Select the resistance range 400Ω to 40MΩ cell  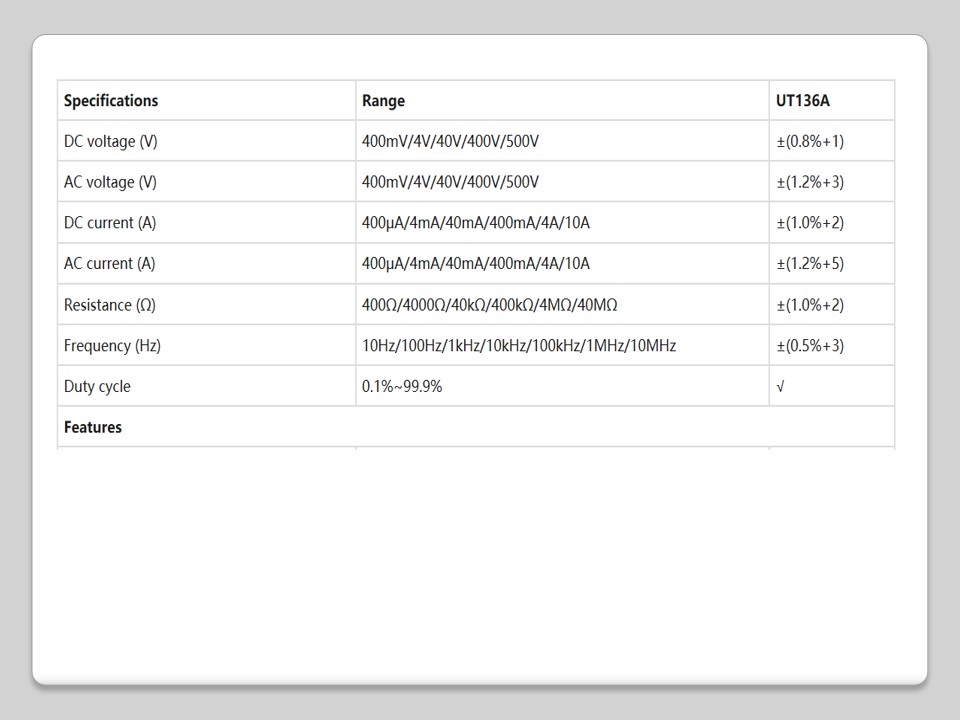click(496, 305)
